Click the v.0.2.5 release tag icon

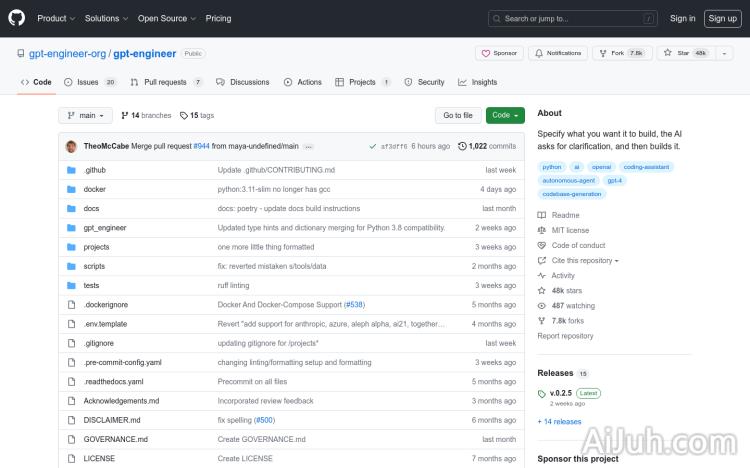(542, 393)
